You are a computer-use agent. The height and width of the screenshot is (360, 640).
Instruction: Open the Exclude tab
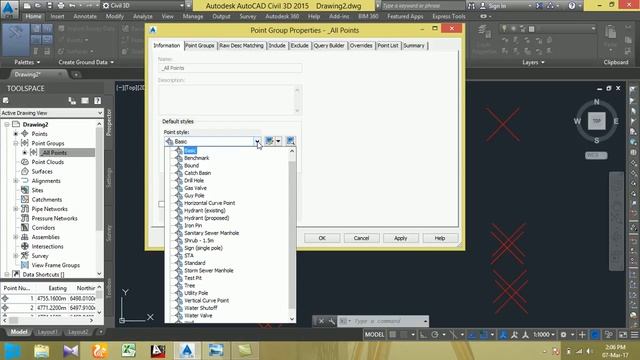[x=299, y=46]
